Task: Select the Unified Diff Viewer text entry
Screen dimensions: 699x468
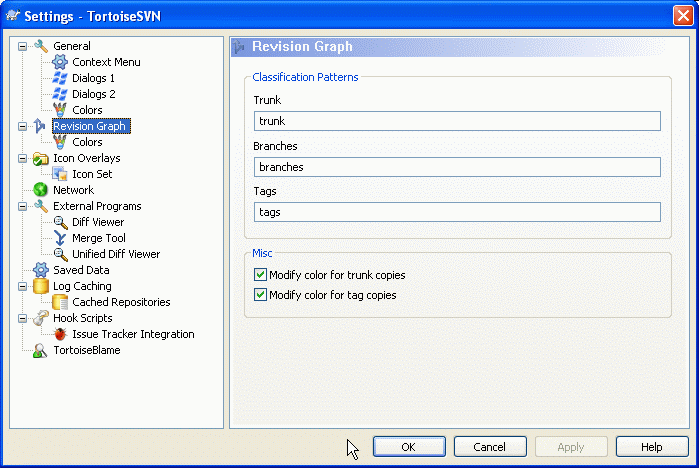Action: (116, 254)
